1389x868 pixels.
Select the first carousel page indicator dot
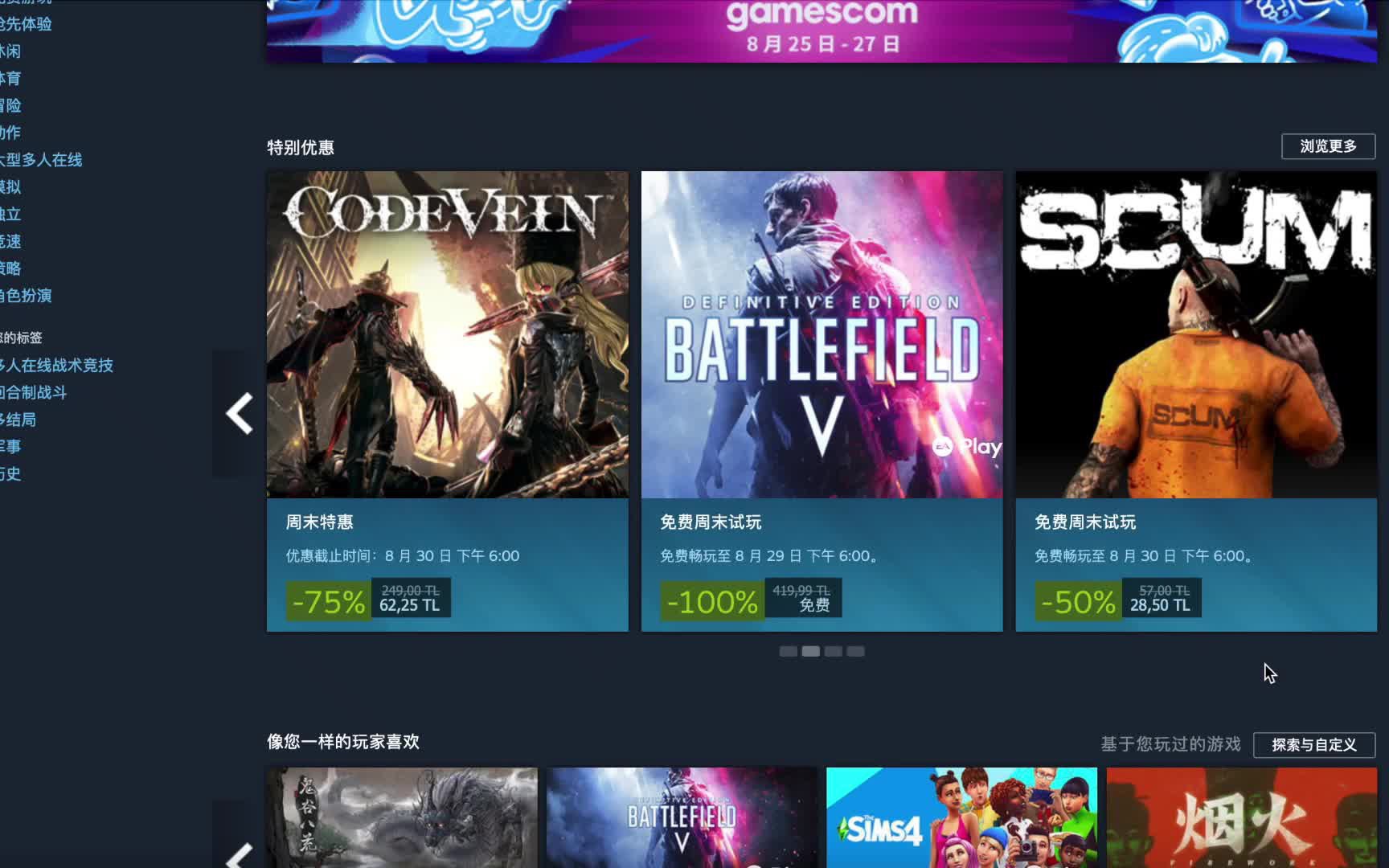789,651
